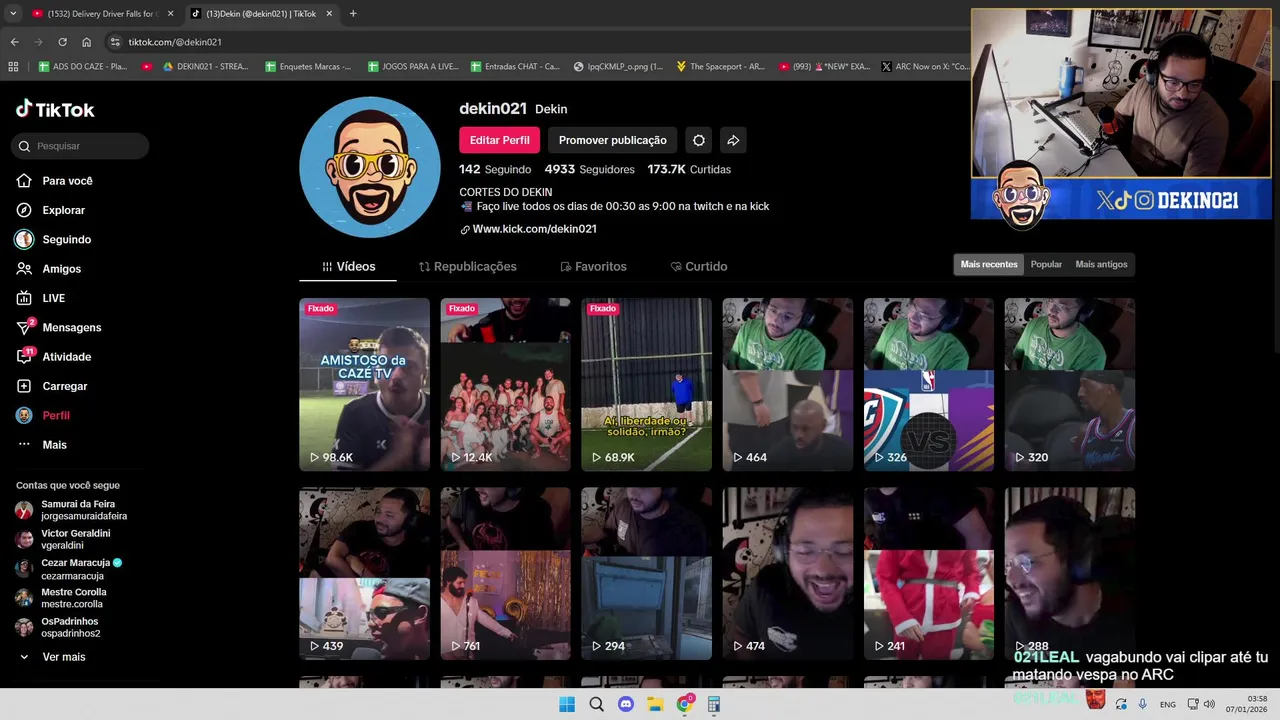Open the AMISTOSO da CAZÉ TV video
The width and height of the screenshot is (1280, 720).
point(364,384)
